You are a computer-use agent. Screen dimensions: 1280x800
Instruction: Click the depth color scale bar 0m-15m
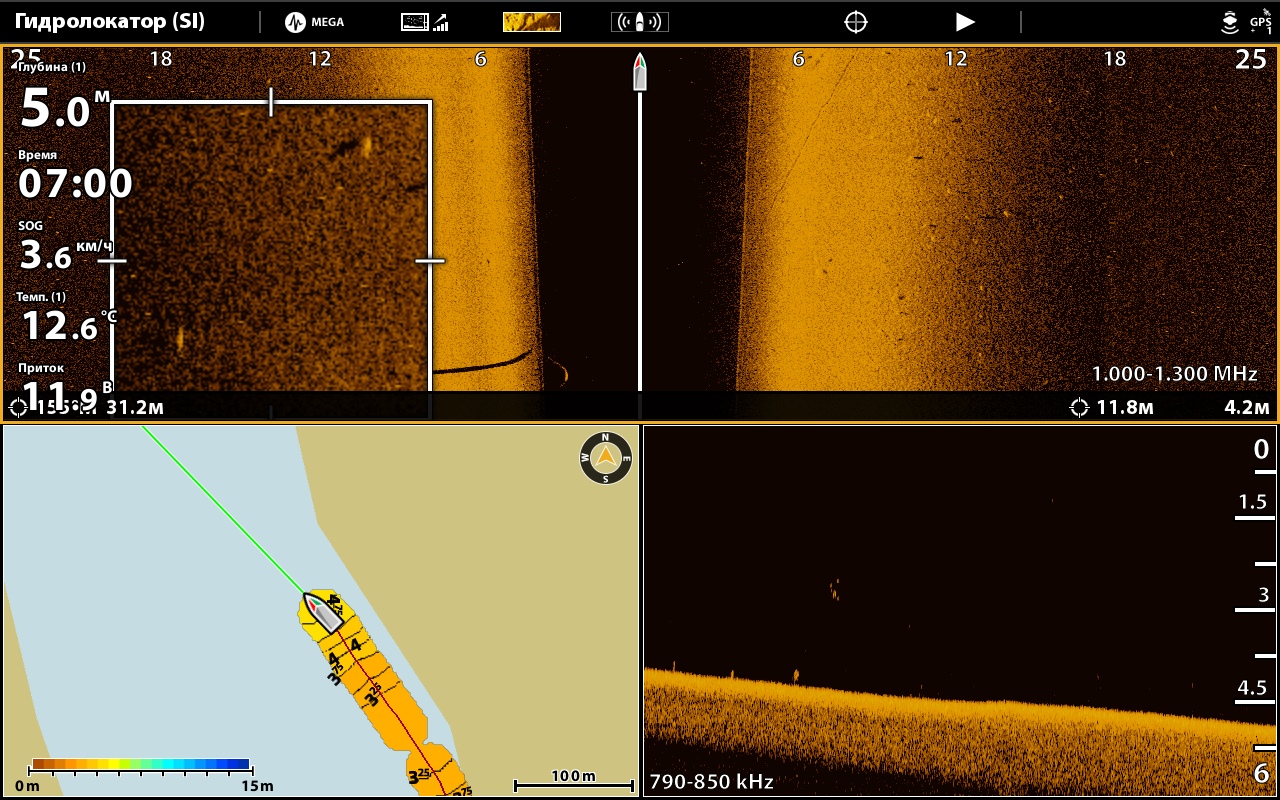coord(140,765)
